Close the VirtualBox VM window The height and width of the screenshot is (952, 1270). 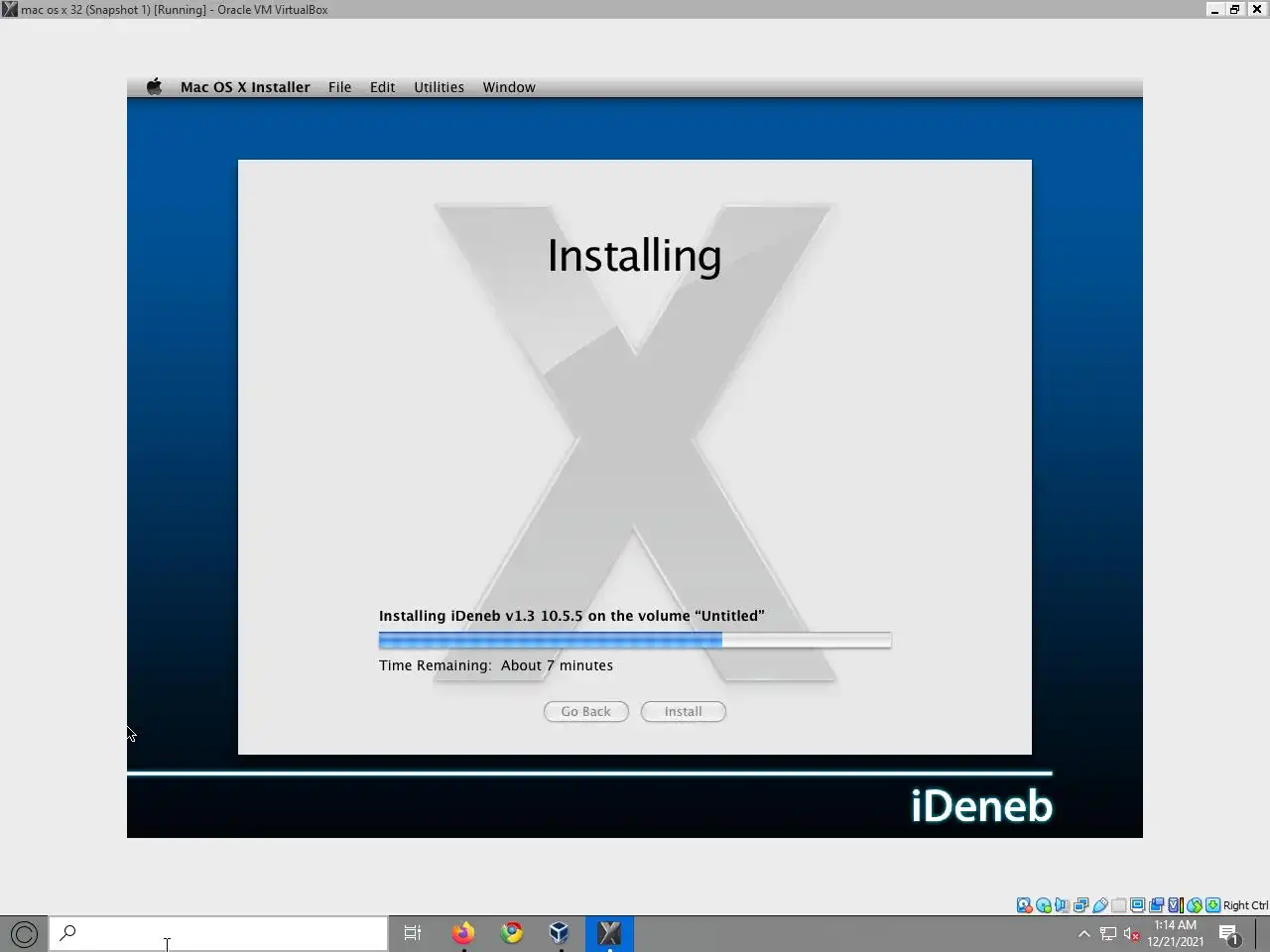[x=1256, y=9]
